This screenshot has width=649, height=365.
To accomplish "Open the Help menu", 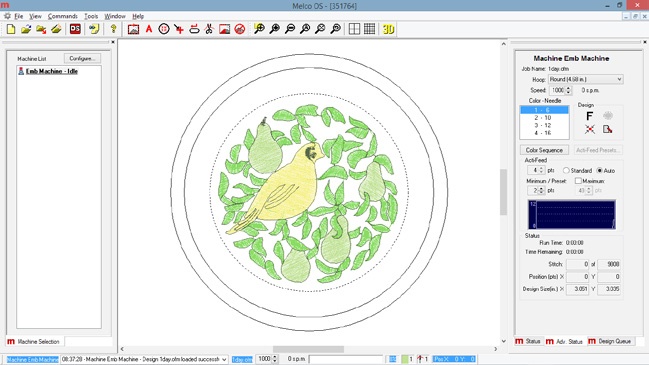I will (138, 16).
